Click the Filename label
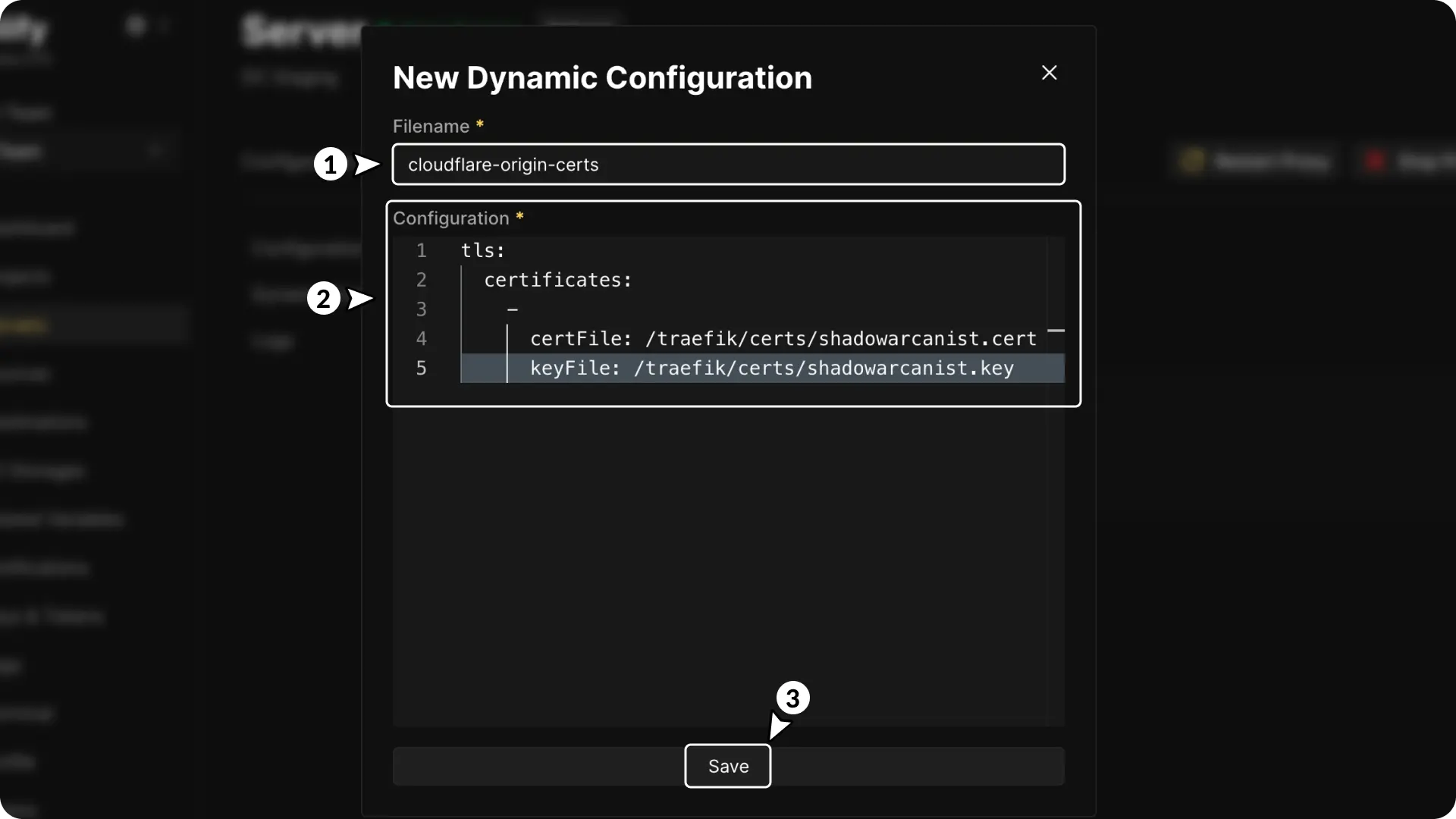Viewport: 1456px width, 819px height. pyautogui.click(x=431, y=127)
